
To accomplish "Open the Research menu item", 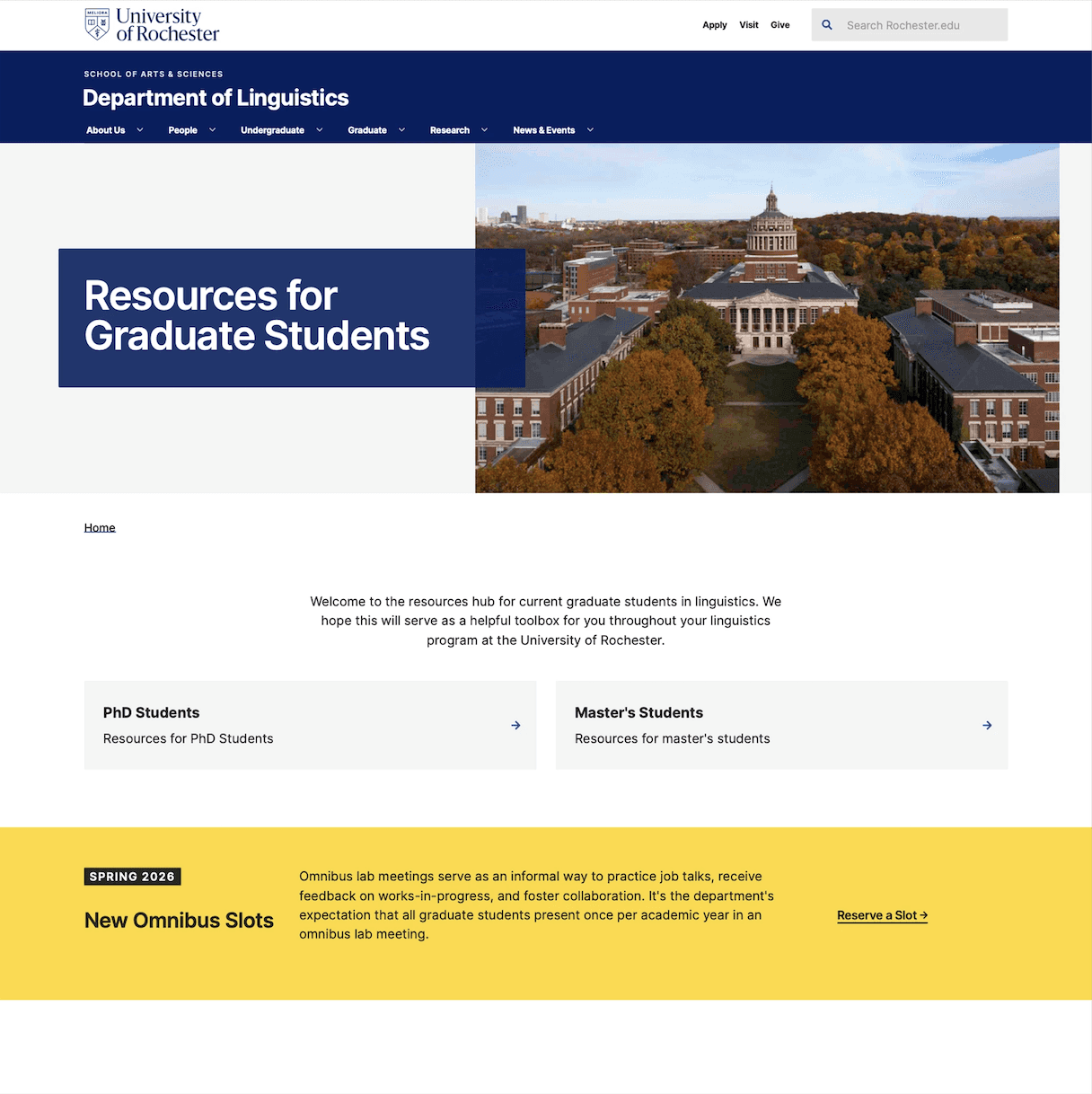I will tap(450, 130).
